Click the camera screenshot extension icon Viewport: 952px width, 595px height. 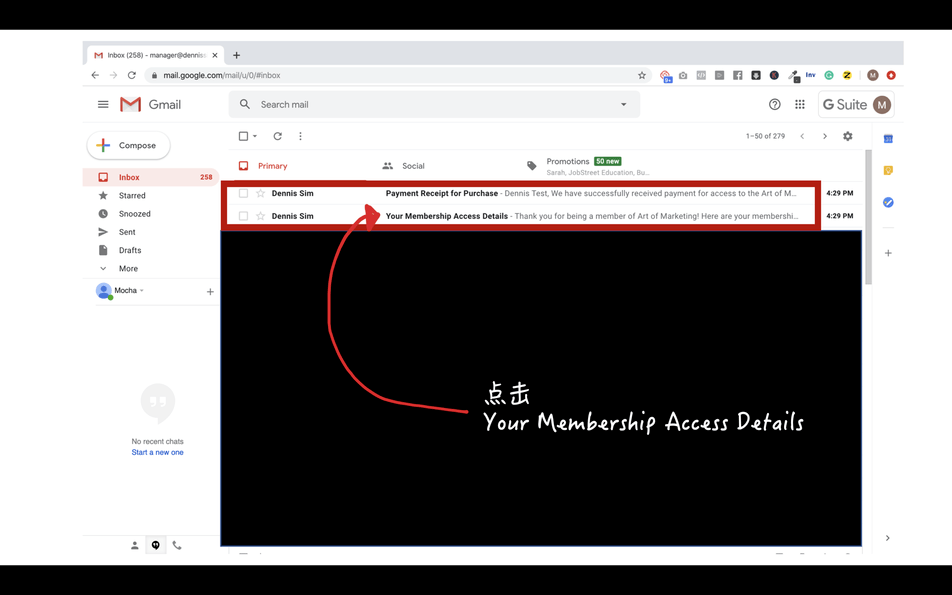(683, 75)
